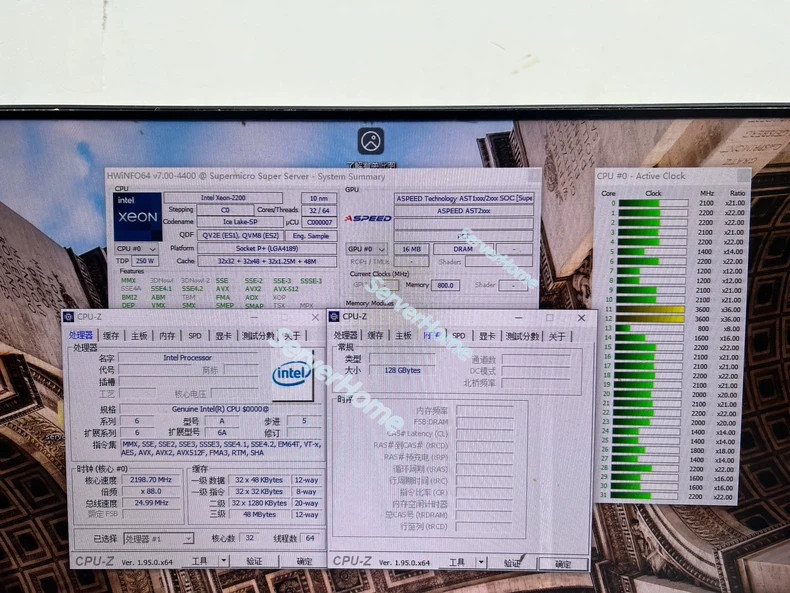
Task: Select 主板 tab in right CPU-Z window
Action: coord(403,336)
